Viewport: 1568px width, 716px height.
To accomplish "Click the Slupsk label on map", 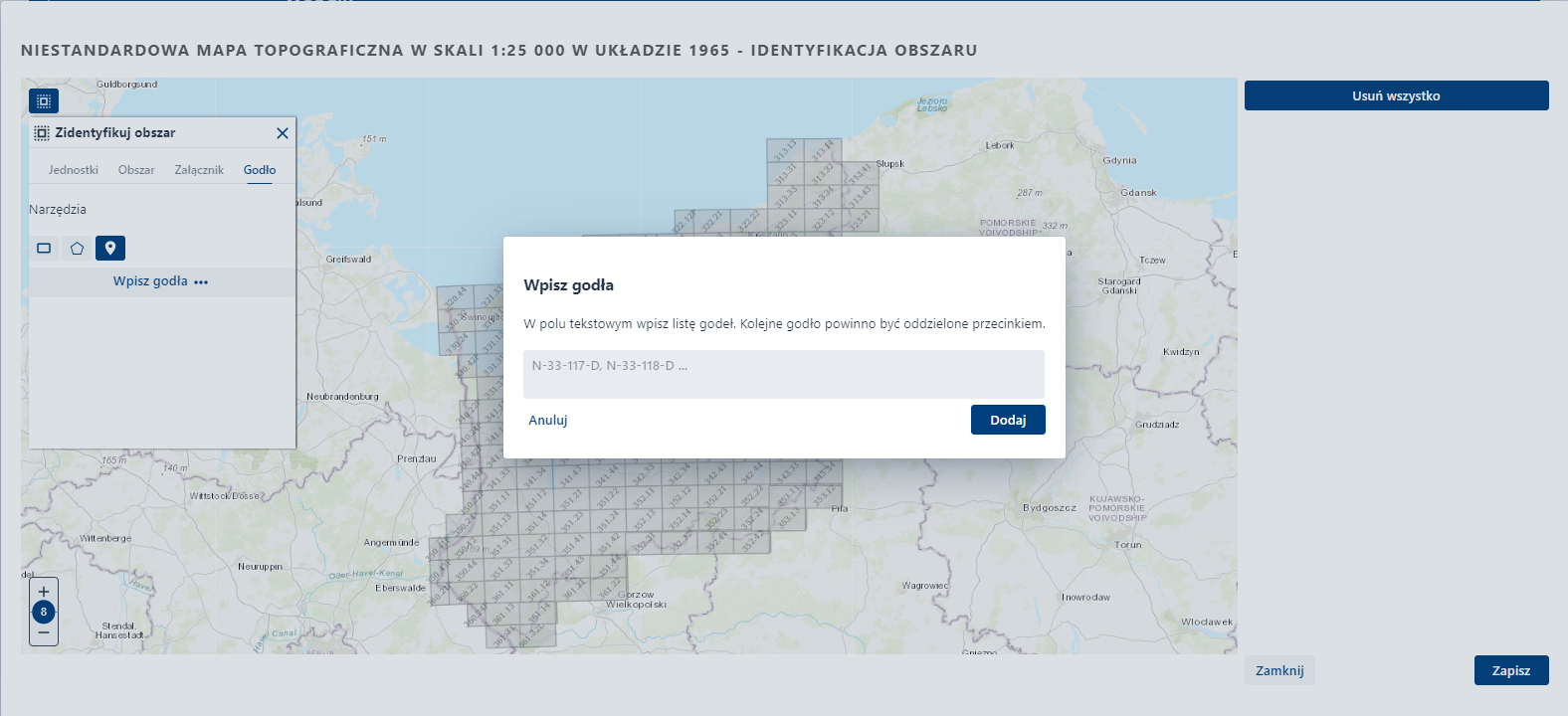I will 889,164.
